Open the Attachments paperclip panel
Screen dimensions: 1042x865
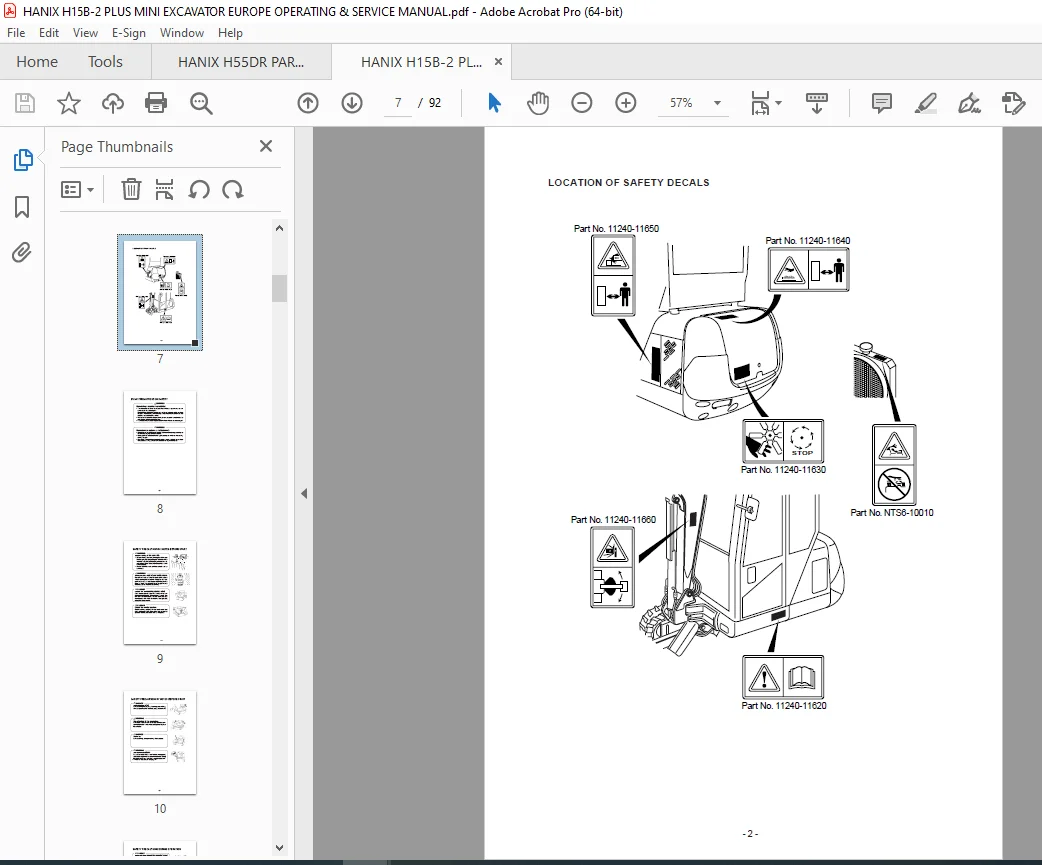click(x=21, y=252)
